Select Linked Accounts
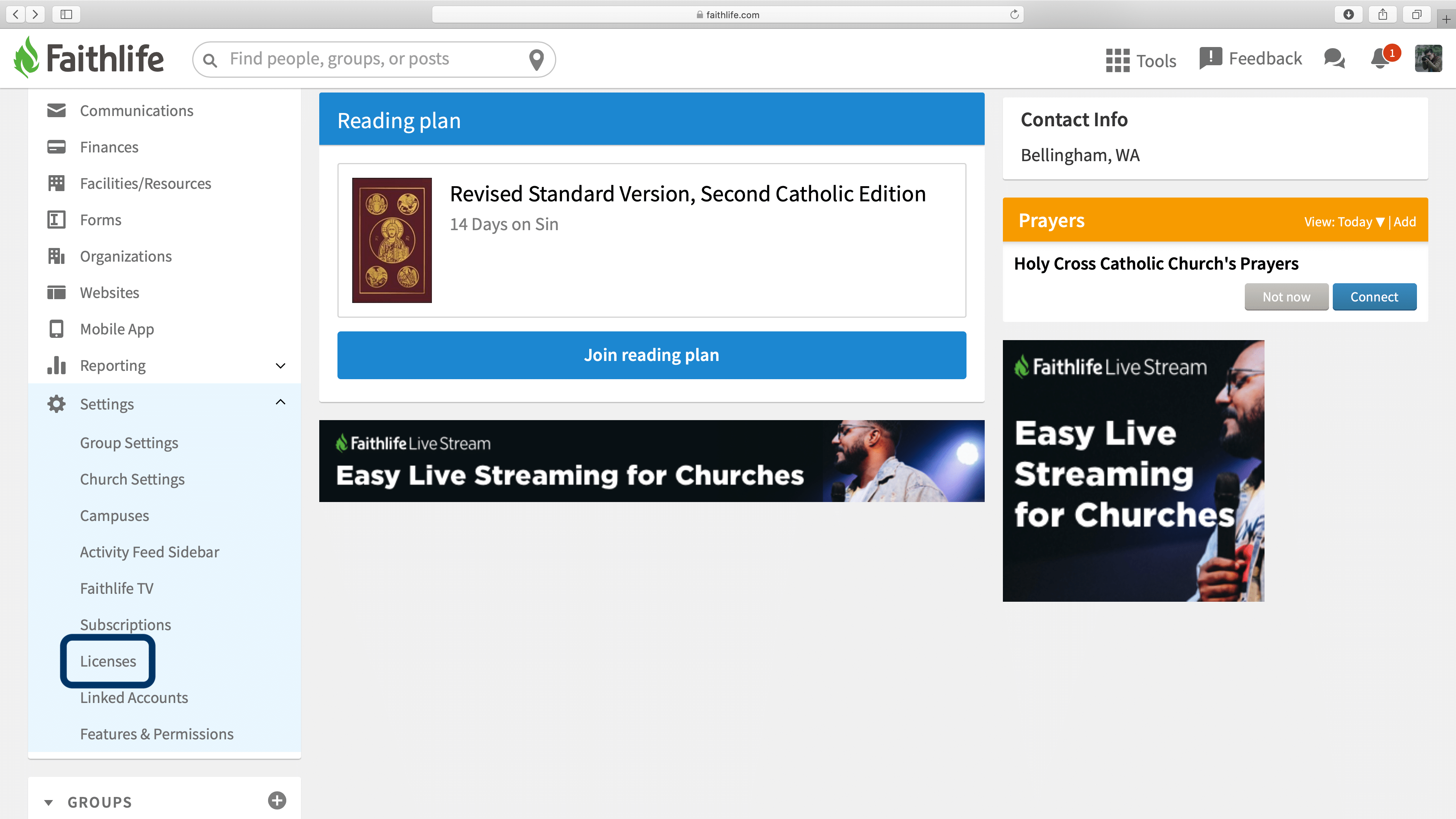1456x819 pixels. tap(133, 698)
